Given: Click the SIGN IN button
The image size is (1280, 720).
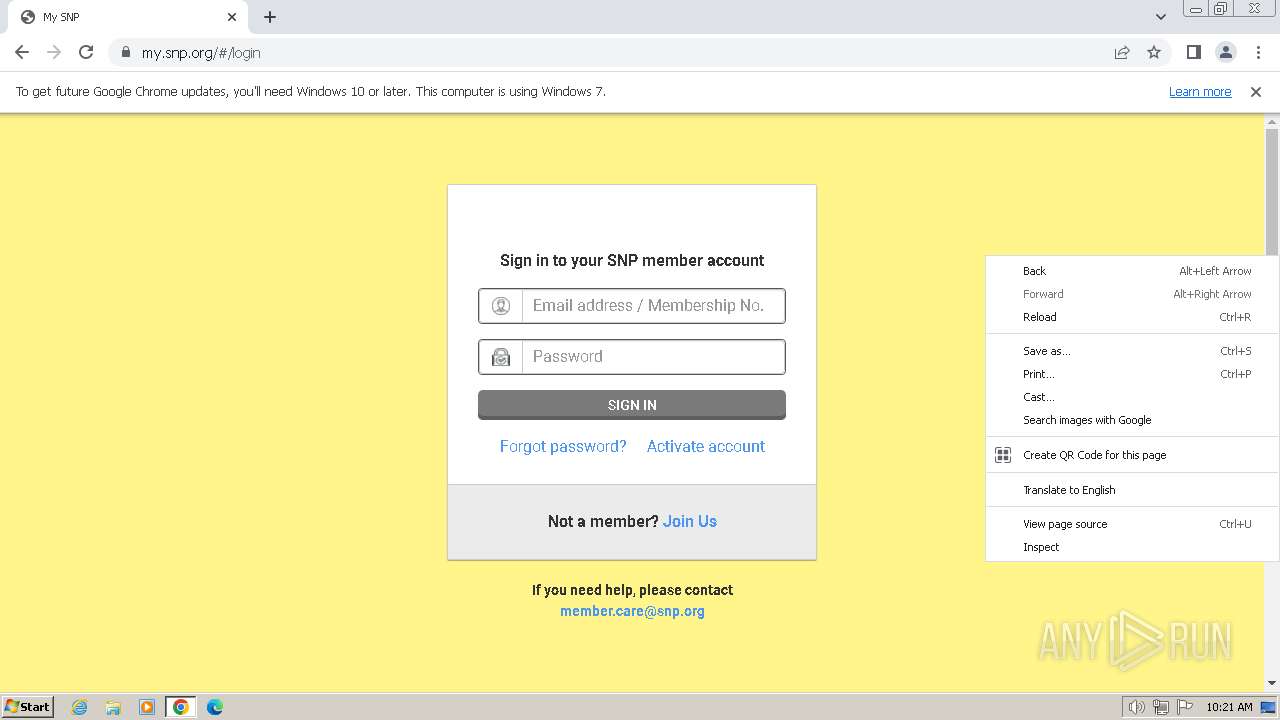Looking at the screenshot, I should pyautogui.click(x=632, y=405).
